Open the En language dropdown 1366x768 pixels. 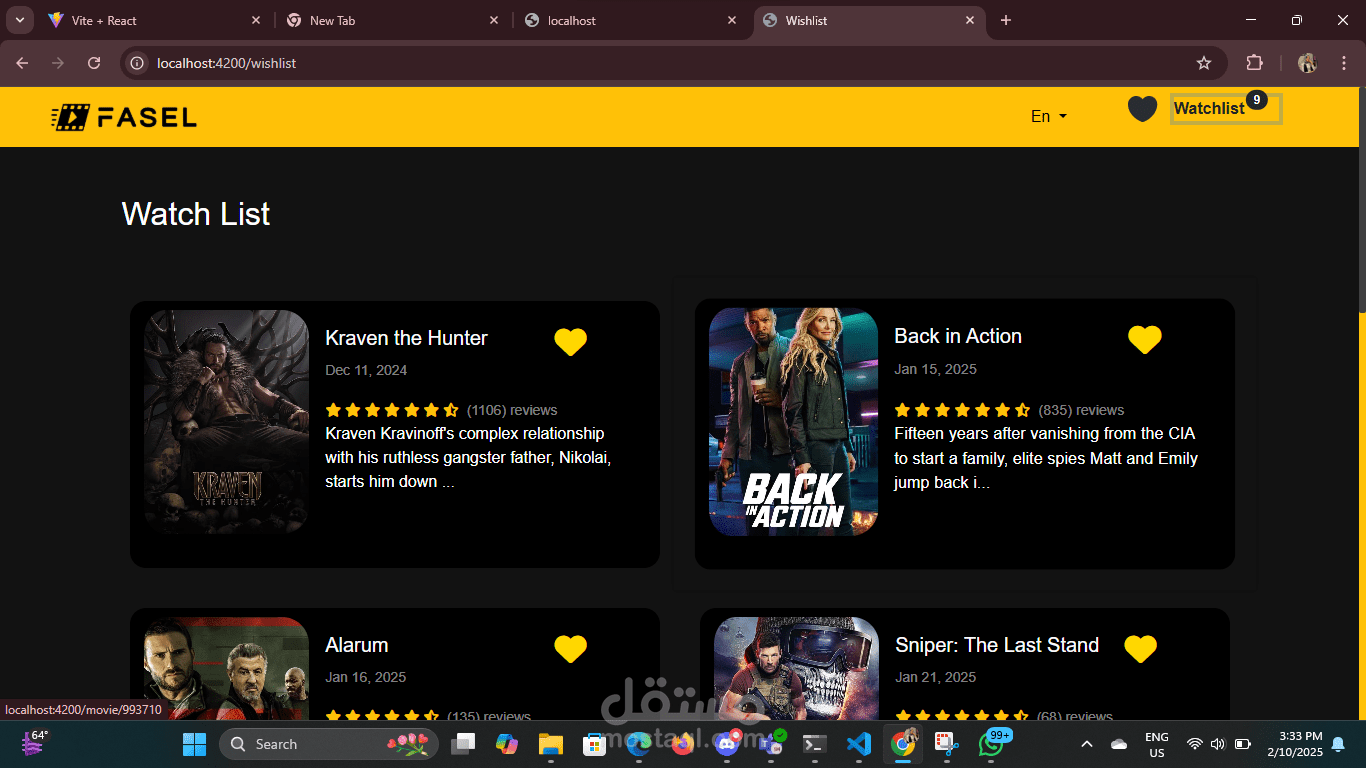point(1049,116)
